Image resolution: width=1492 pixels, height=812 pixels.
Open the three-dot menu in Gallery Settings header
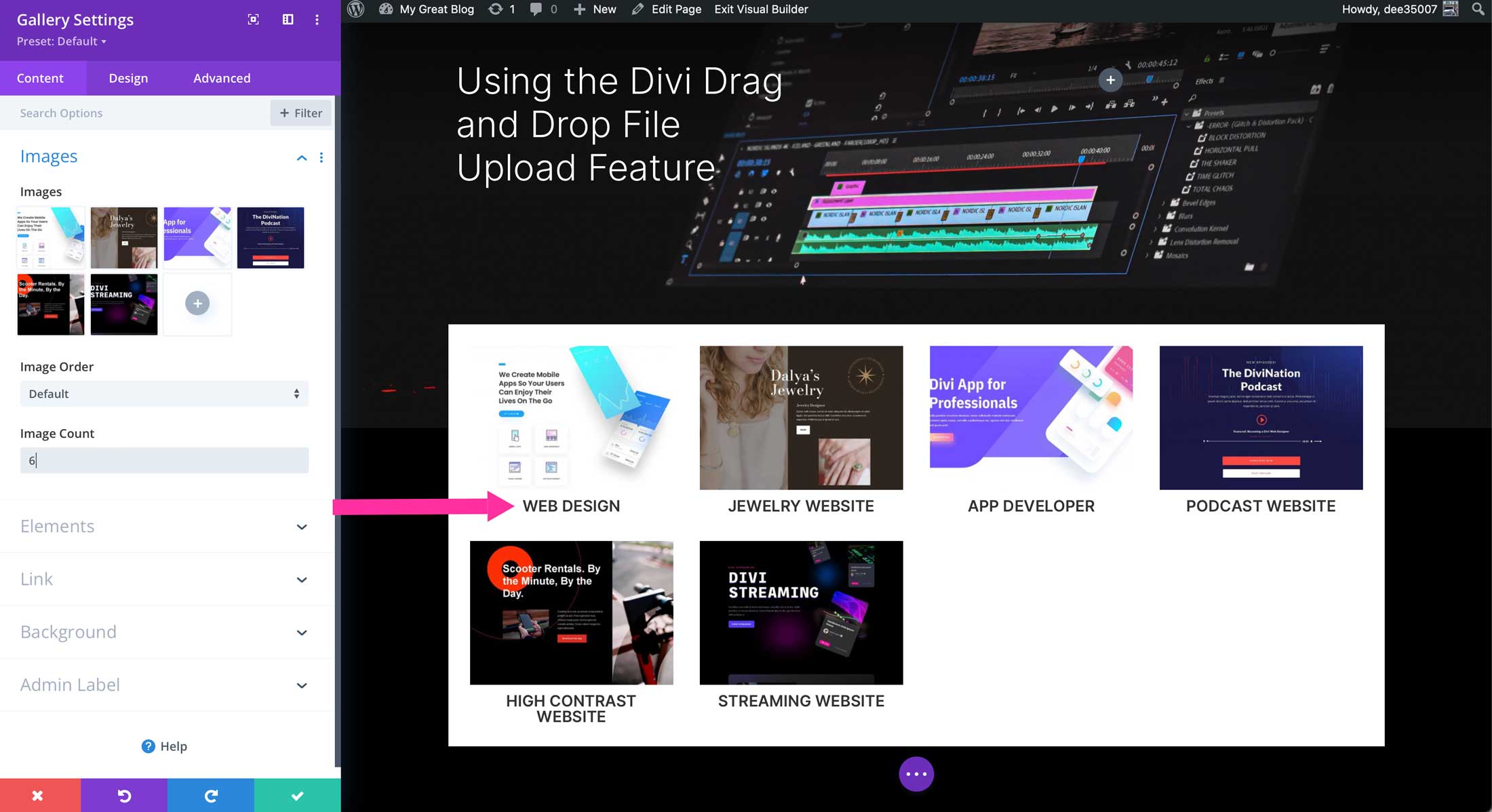[317, 19]
